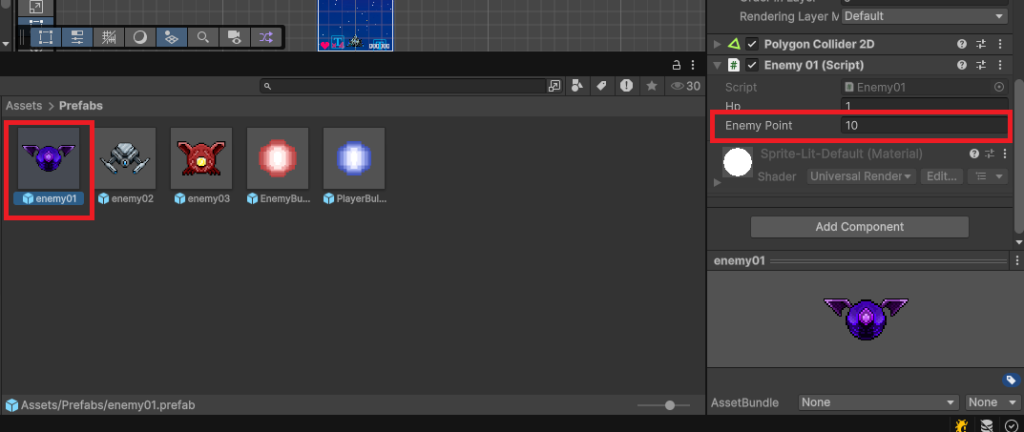The height and width of the screenshot is (432, 1024).
Task: Select the enemy01 prefab thumbnail
Action: pos(49,159)
